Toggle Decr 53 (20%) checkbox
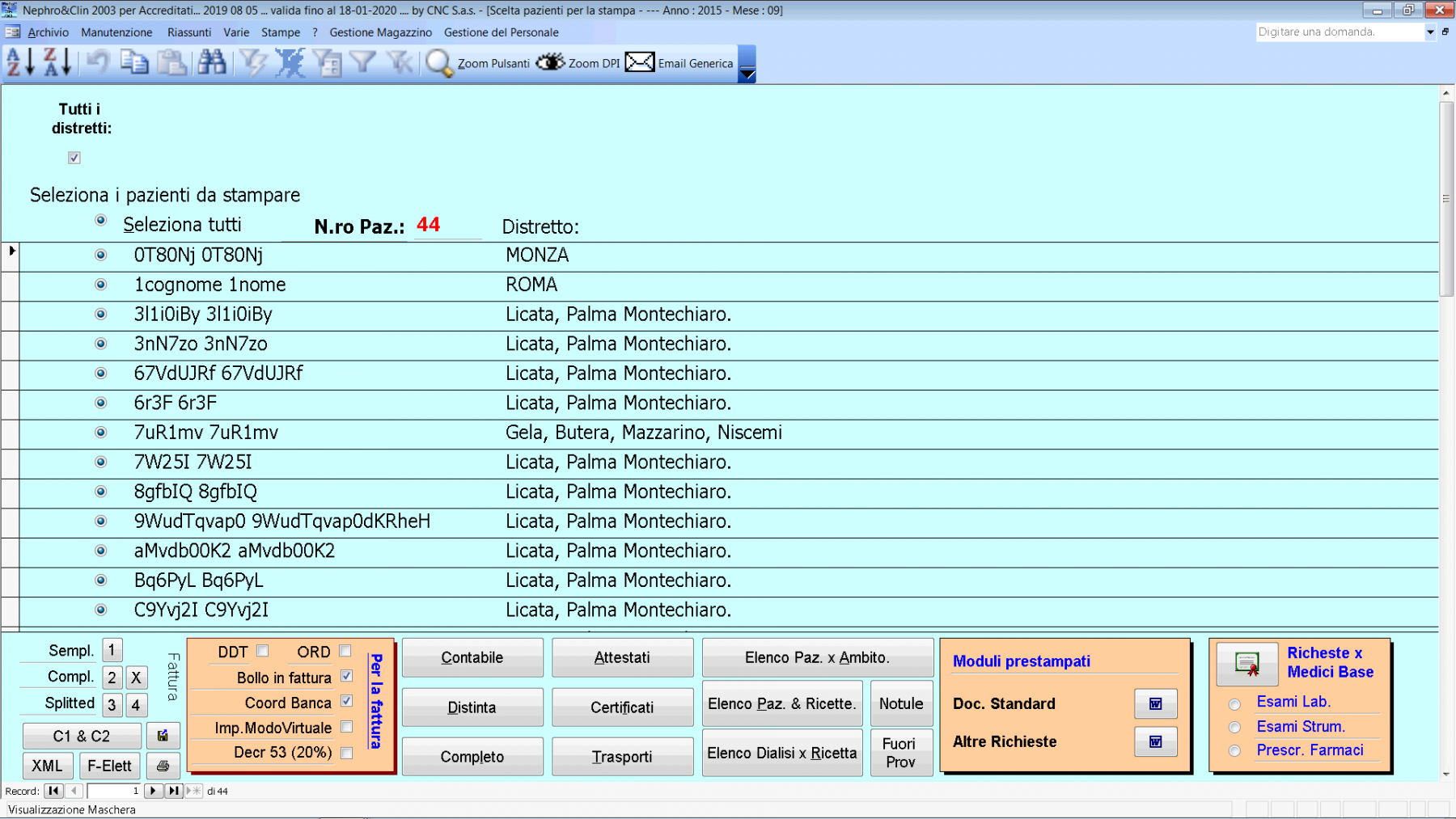The image size is (1456, 819). tap(346, 753)
